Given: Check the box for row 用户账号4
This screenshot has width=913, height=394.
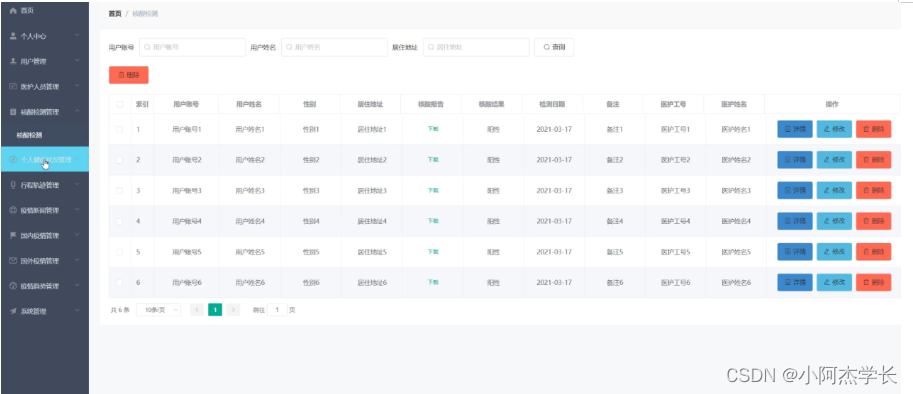Looking at the screenshot, I should coord(120,221).
